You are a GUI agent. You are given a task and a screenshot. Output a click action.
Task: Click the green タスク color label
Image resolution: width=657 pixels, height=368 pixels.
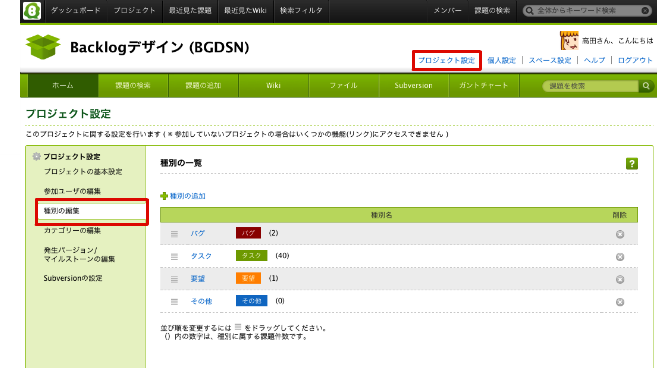251,256
